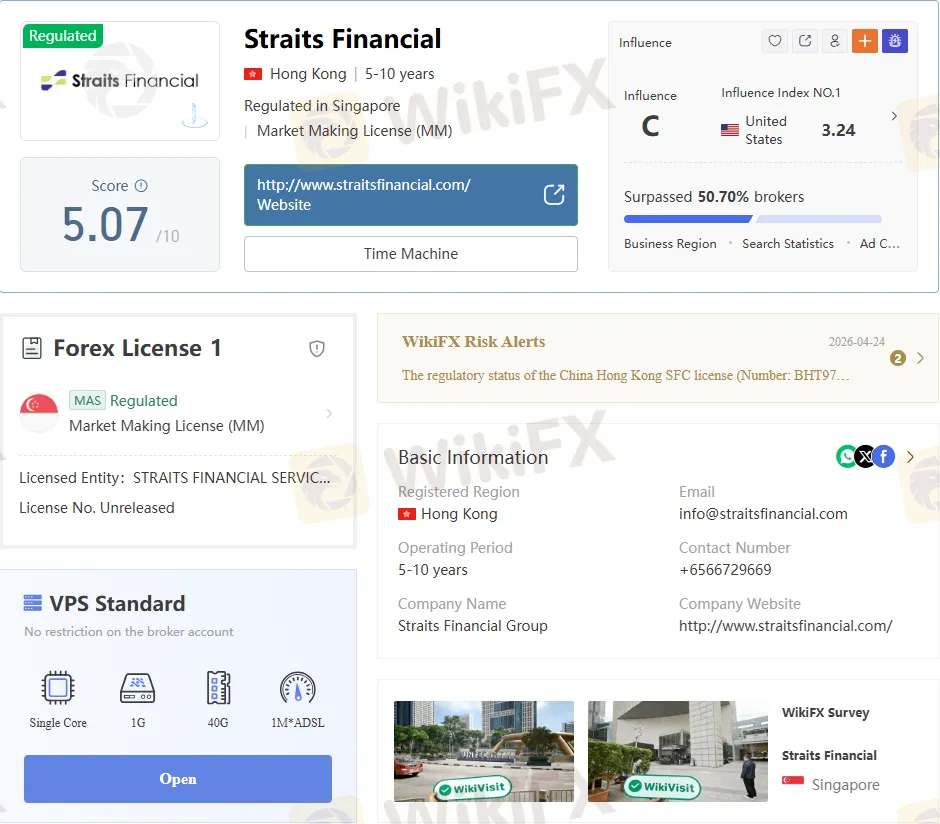This screenshot has width=940, height=824.
Task: Click the share icon in Influence panel
Action: pyautogui.click(x=805, y=41)
